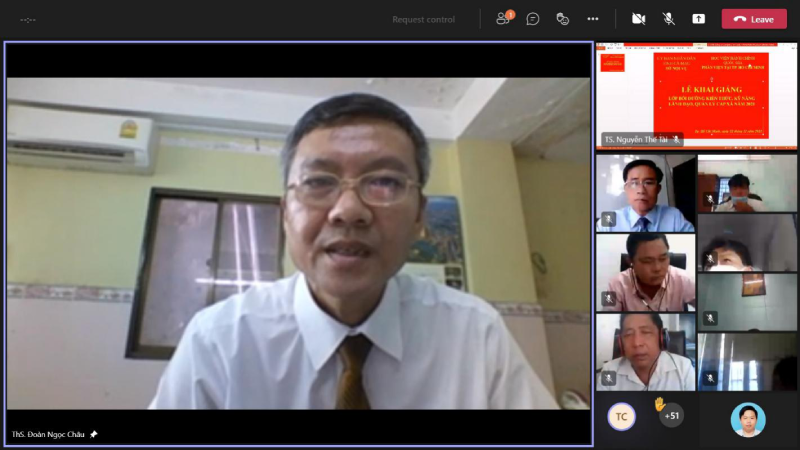Open the meeting chat
This screenshot has height=450, width=800.
533,19
